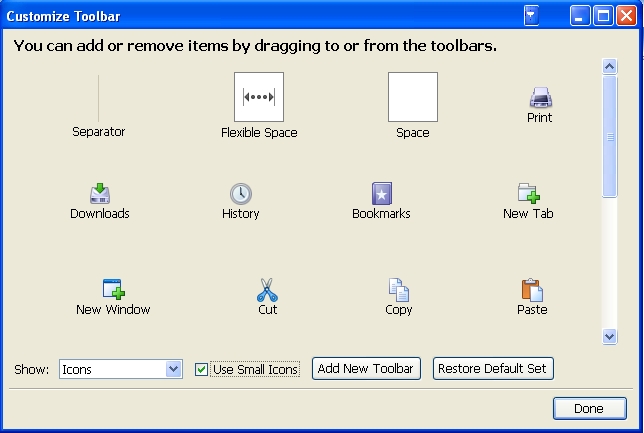Click the Done button
Viewport: 644px width, 433px height.
tap(589, 408)
